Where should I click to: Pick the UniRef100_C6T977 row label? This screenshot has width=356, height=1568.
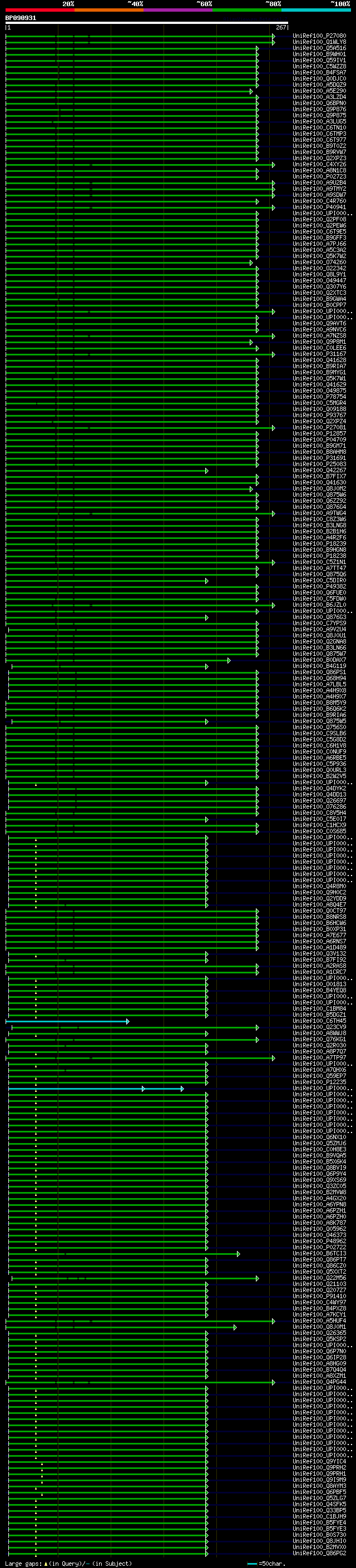(319, 140)
